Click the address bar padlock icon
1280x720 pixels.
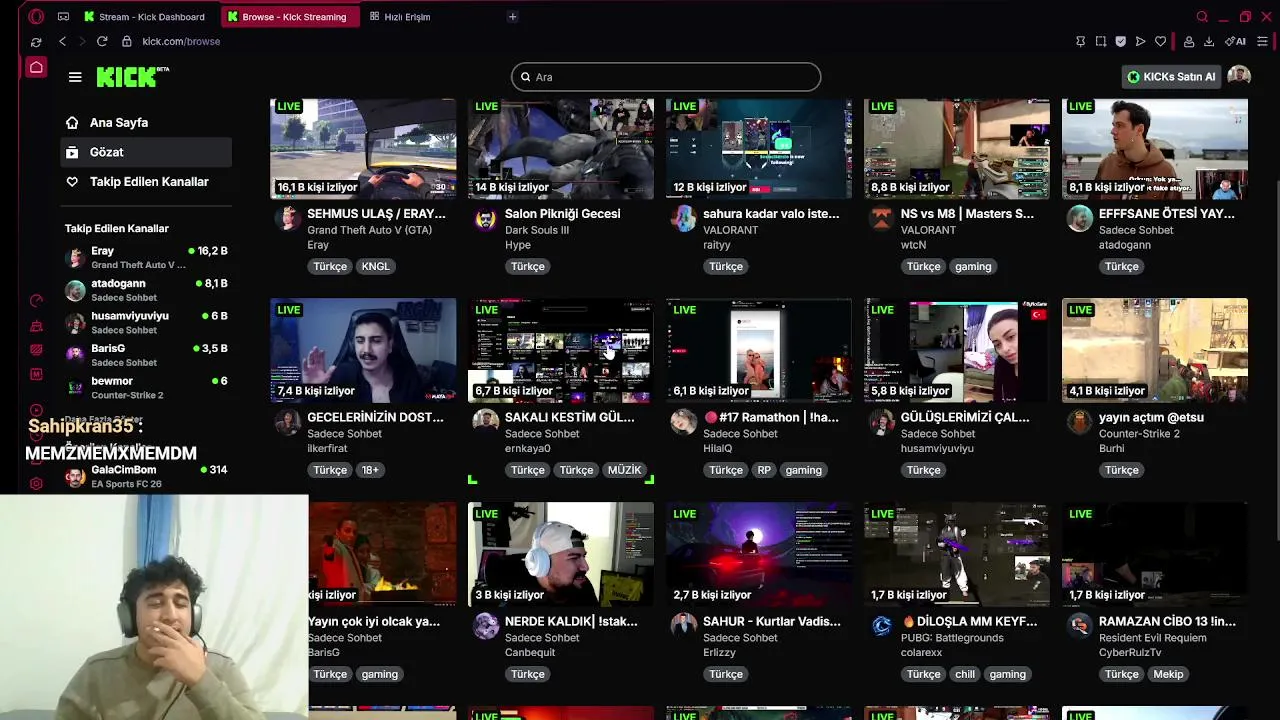tap(127, 41)
